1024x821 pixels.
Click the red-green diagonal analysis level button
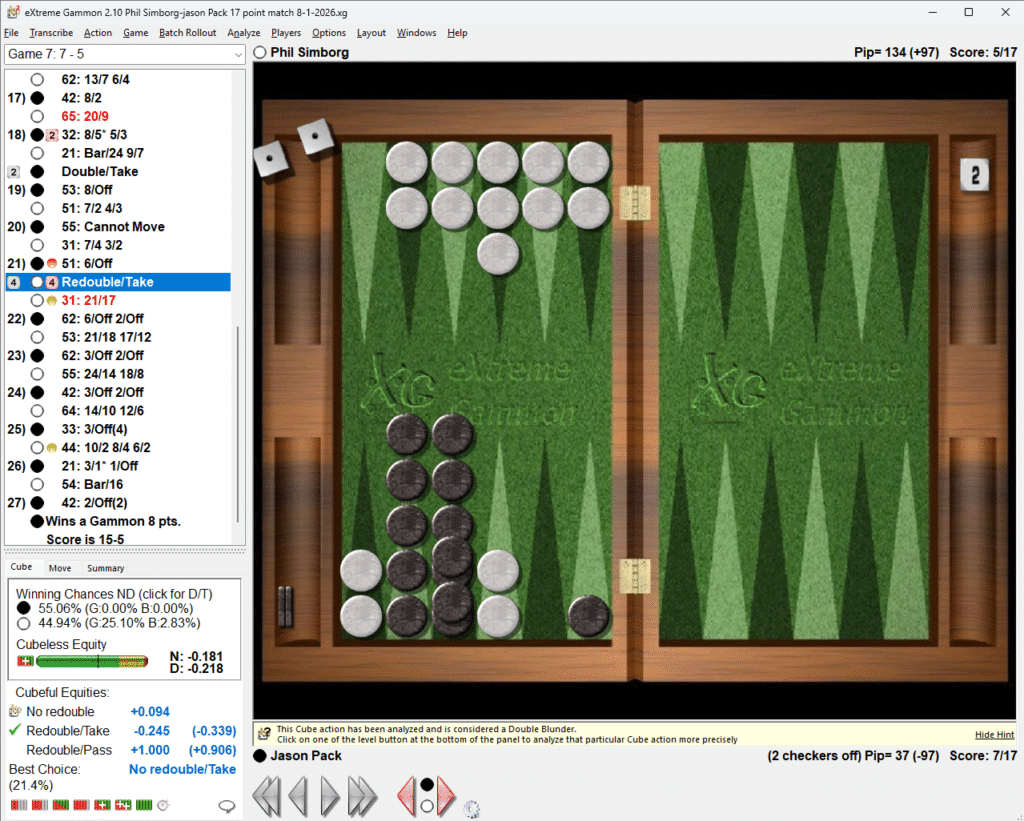61,805
